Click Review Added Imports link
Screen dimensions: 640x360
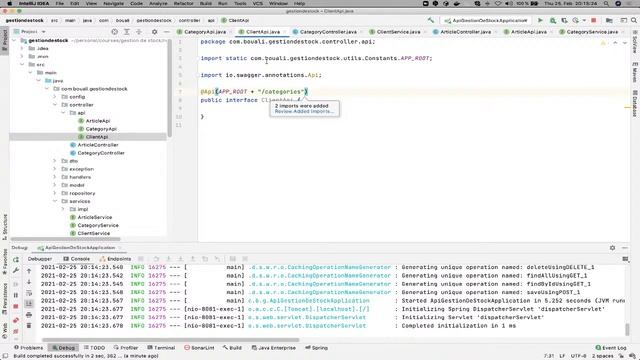point(304,111)
